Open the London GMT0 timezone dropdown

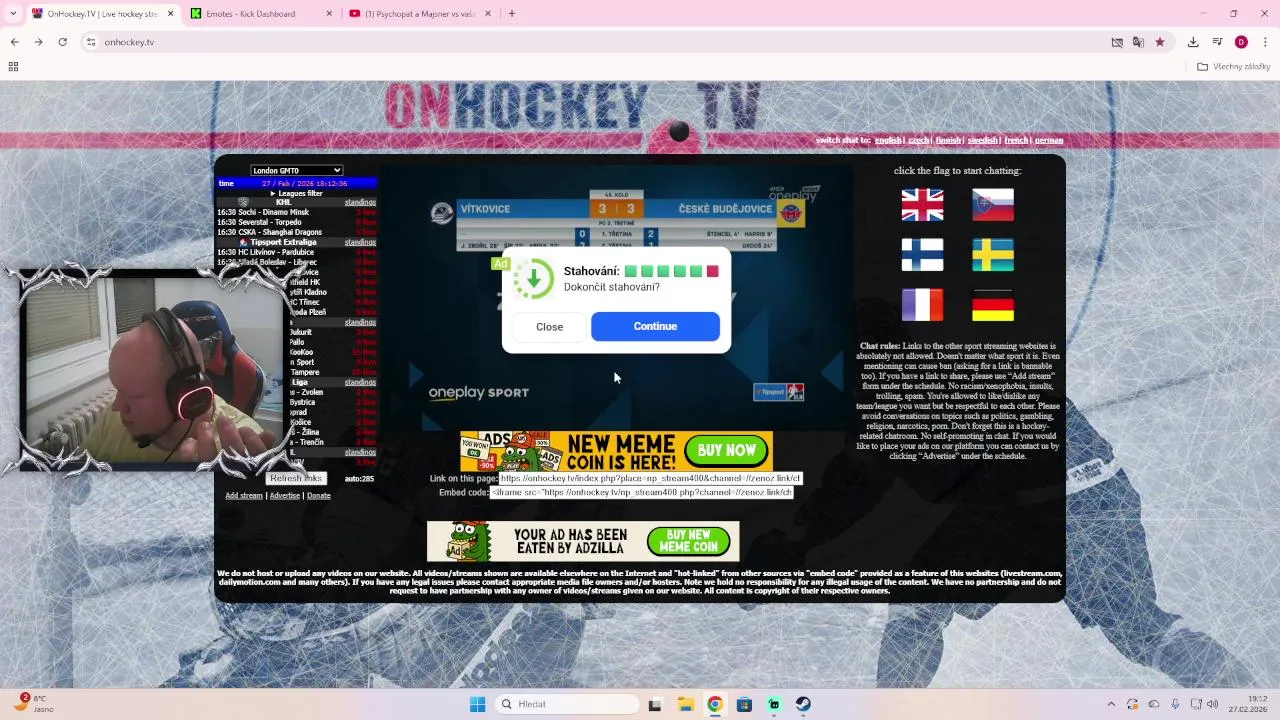coord(296,170)
